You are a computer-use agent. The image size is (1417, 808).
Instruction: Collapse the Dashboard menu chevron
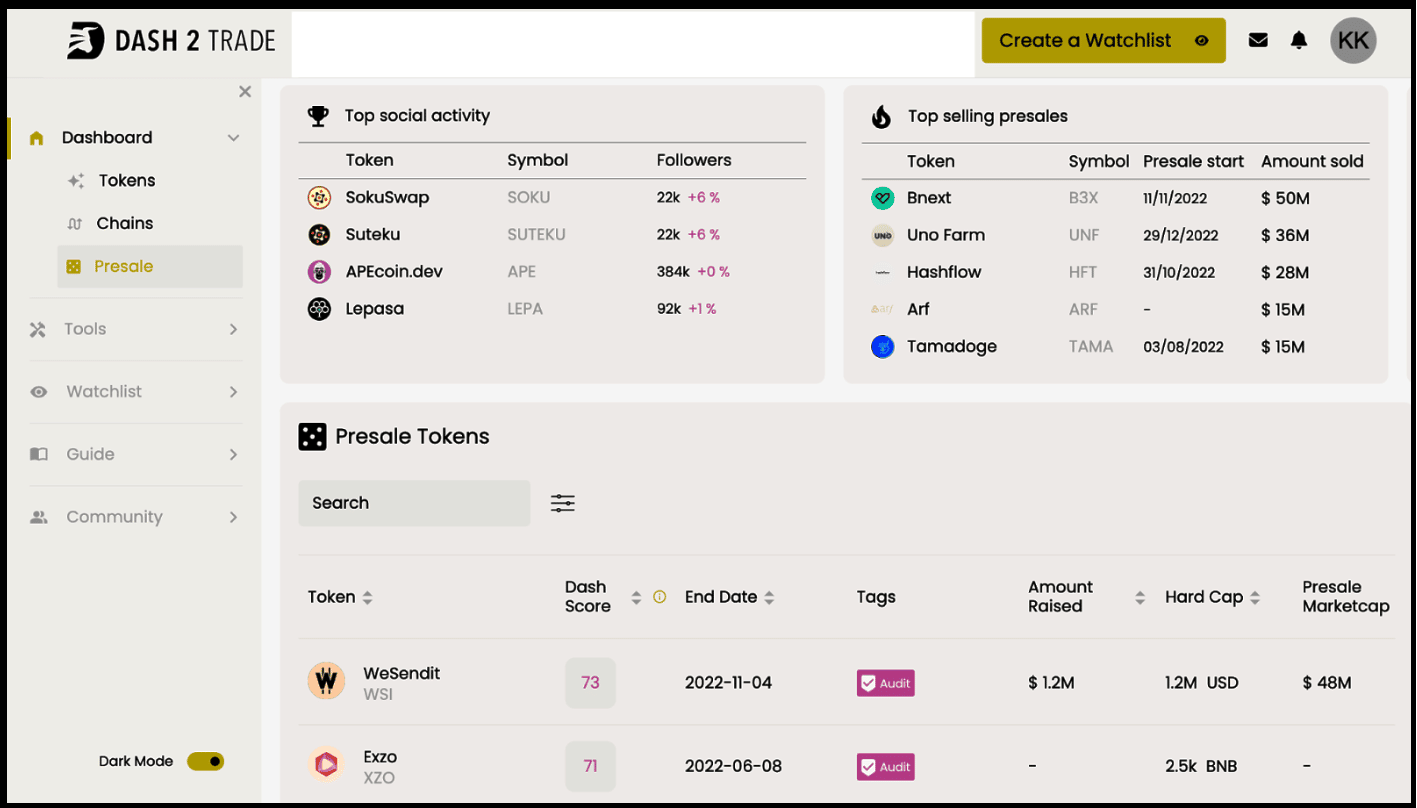[233, 138]
